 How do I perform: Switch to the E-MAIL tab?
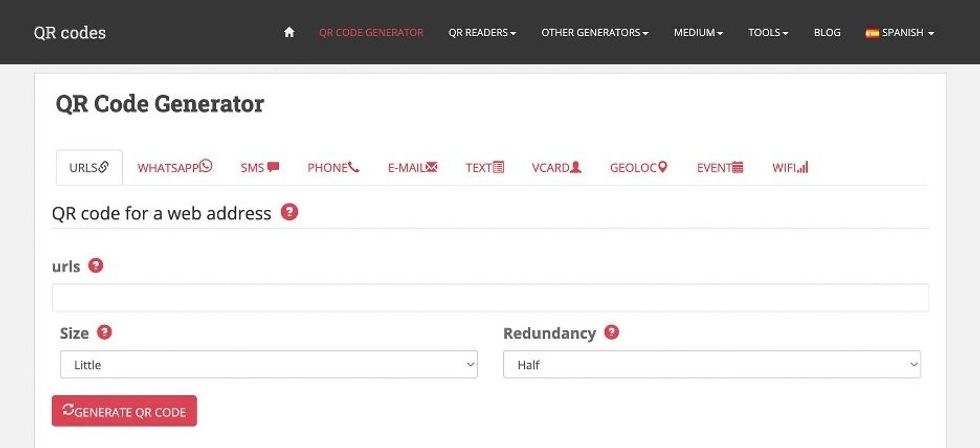(412, 167)
